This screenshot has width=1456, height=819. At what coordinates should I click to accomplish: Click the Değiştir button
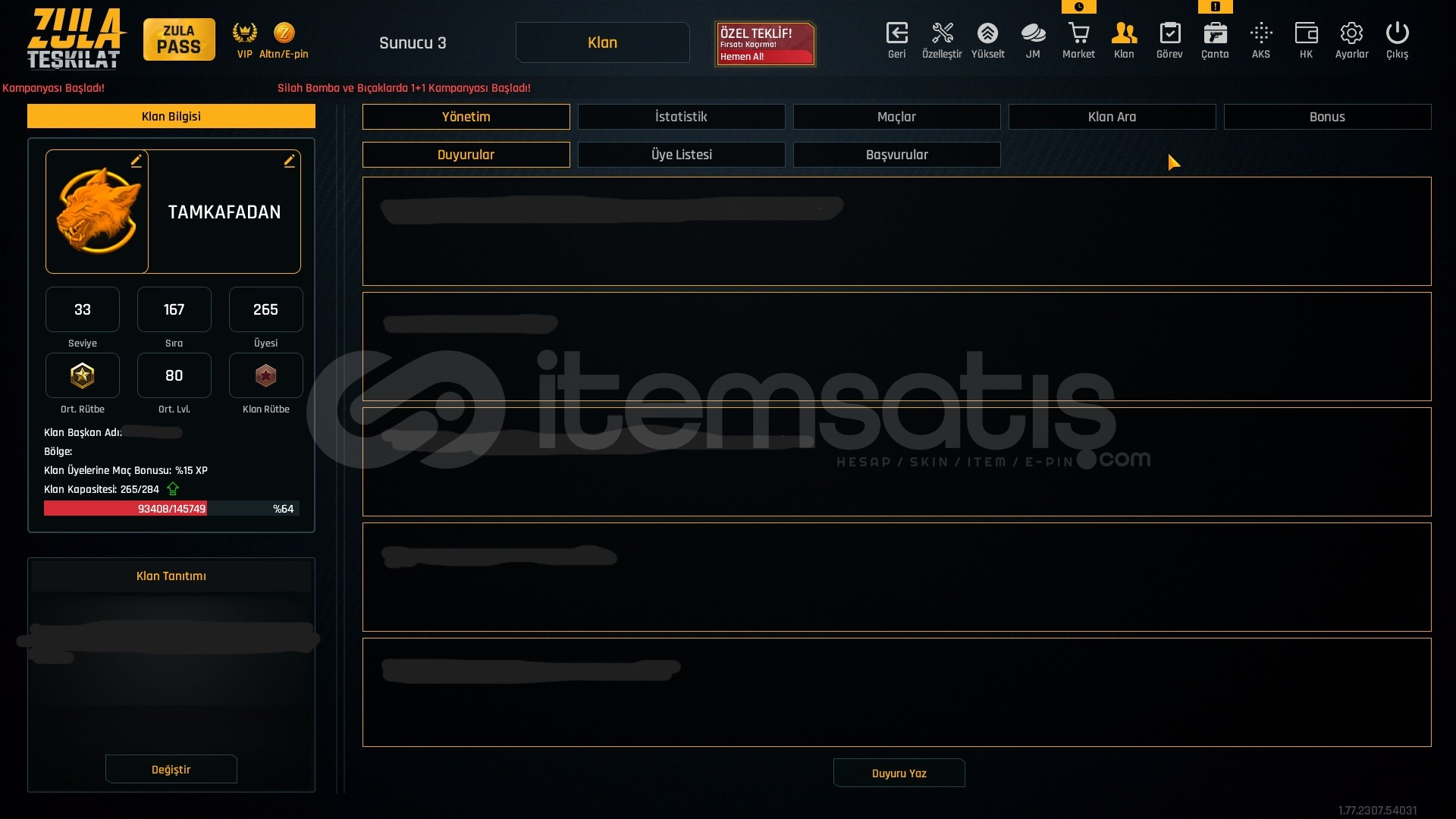point(171,770)
